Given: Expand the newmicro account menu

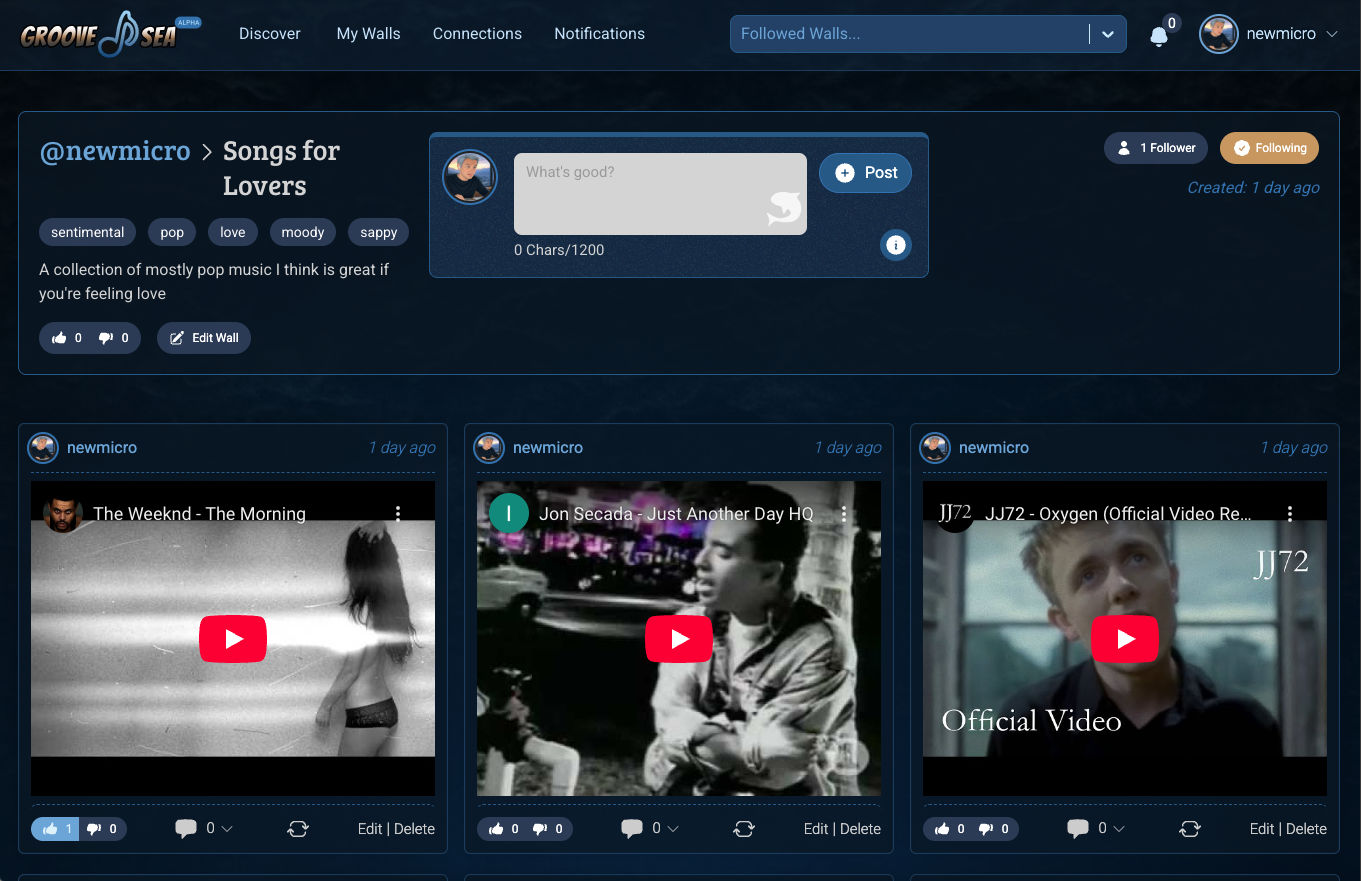Looking at the screenshot, I should click(x=1331, y=34).
